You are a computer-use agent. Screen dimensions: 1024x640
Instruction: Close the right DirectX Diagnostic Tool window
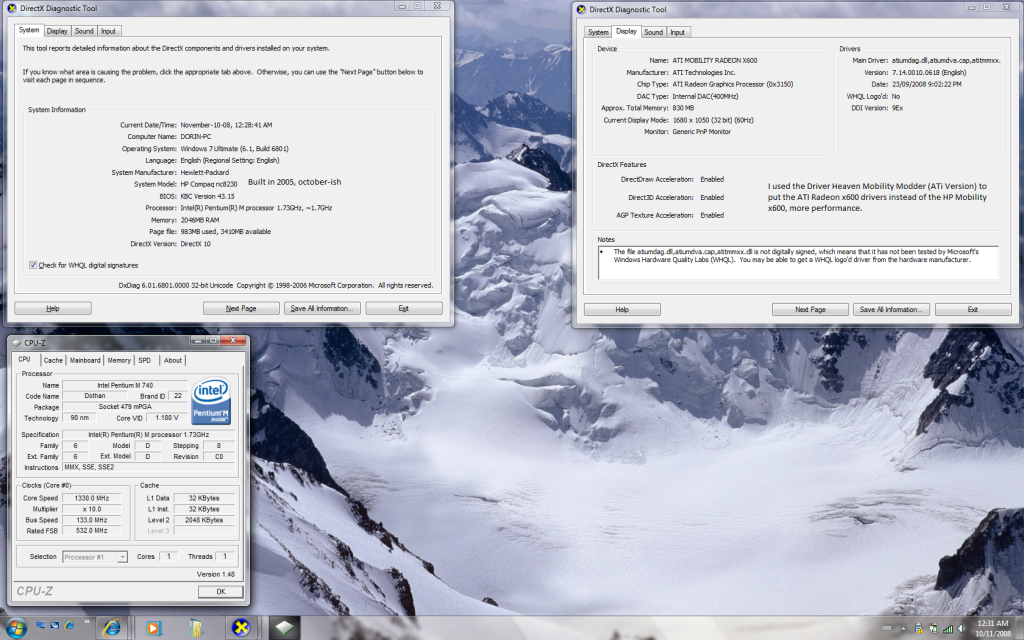coord(1006,7)
